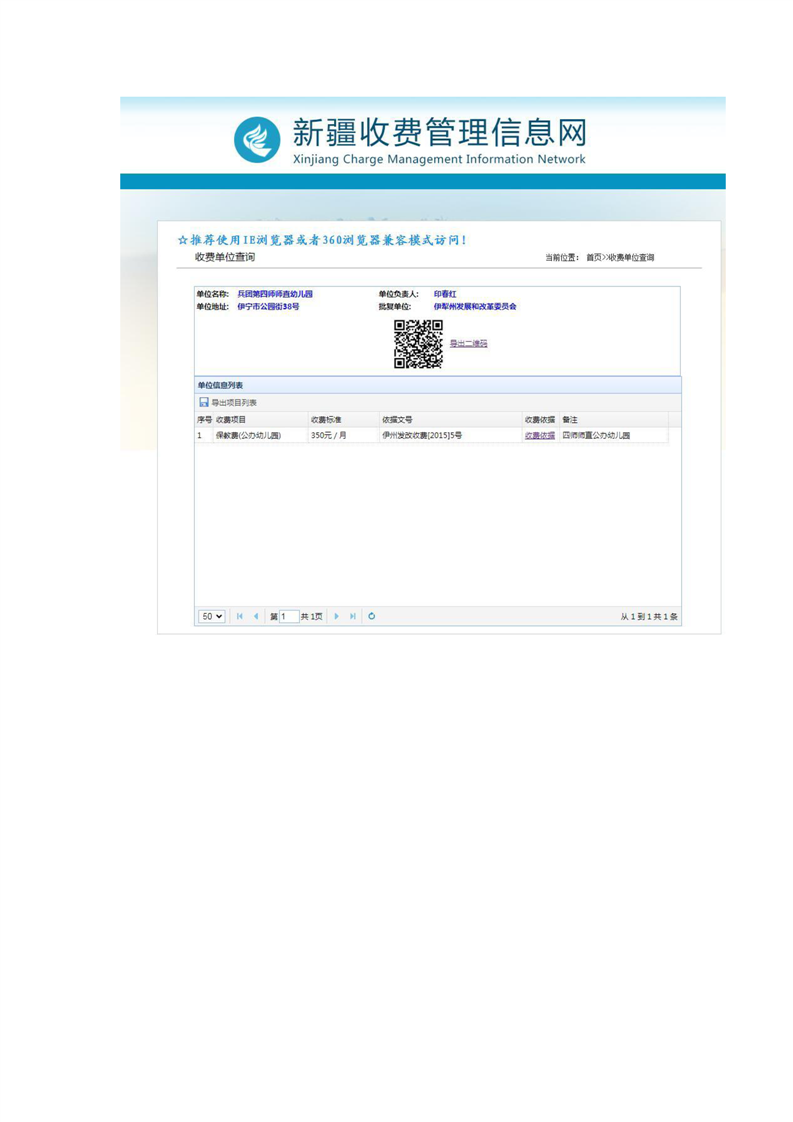Click the Xinjiang Charge Management site logo

click(257, 140)
